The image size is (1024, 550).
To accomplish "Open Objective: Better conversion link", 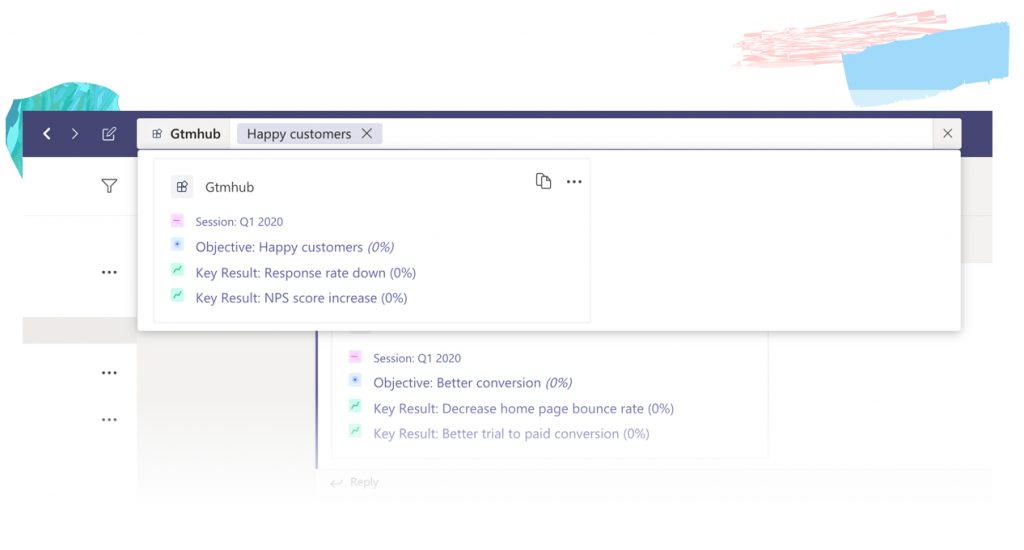I will 472,383.
